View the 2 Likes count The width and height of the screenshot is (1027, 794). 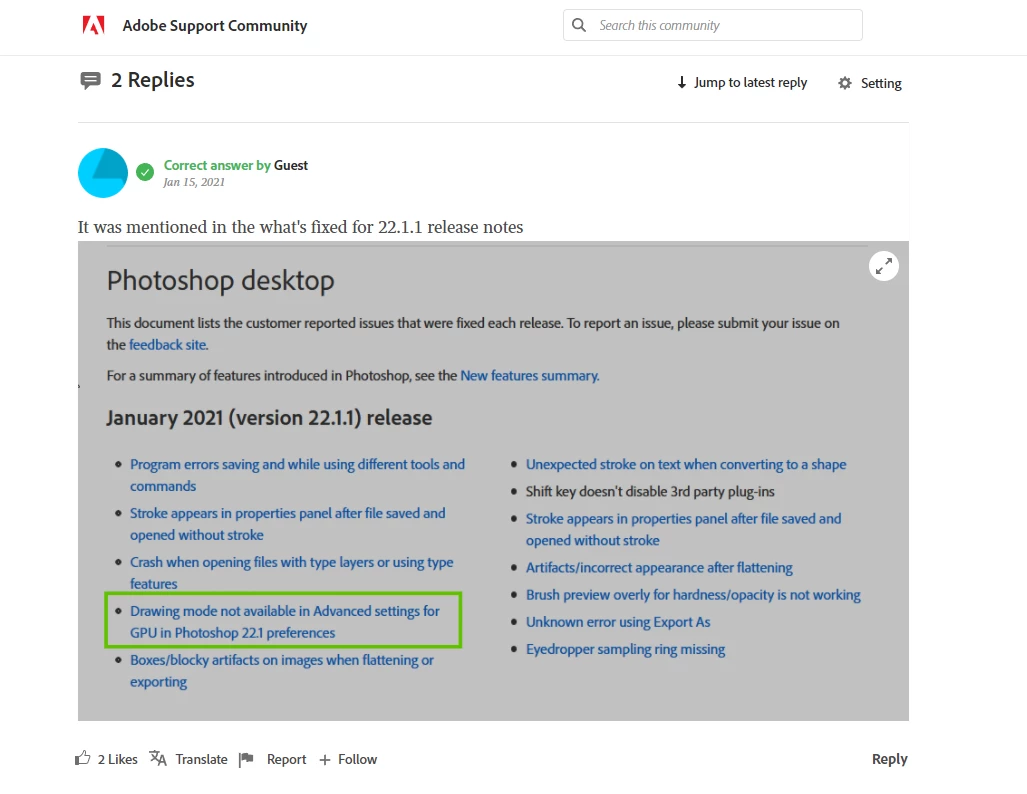pyautogui.click(x=118, y=759)
